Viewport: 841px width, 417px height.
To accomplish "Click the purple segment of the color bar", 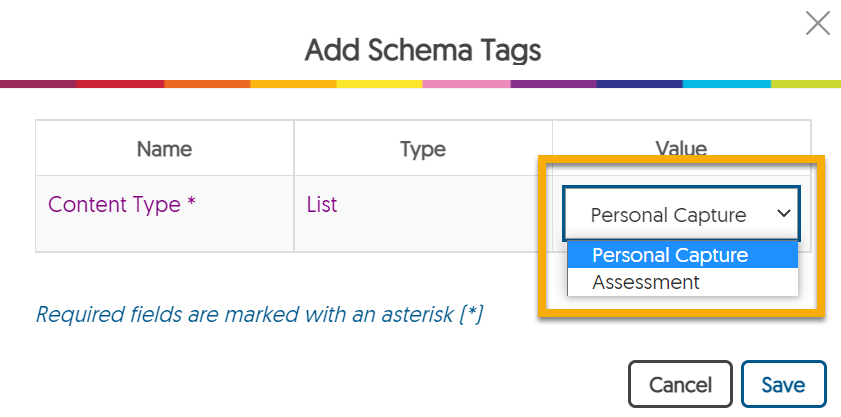I will click(553, 84).
